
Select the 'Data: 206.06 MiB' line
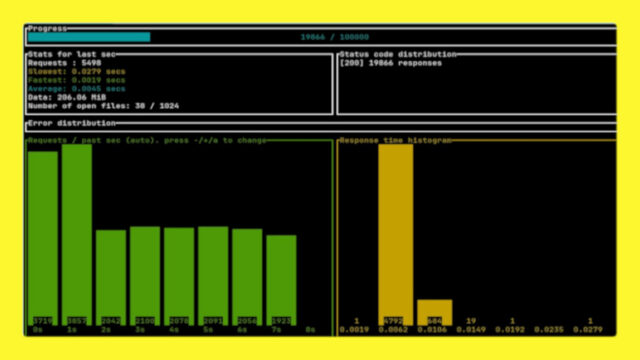67,97
